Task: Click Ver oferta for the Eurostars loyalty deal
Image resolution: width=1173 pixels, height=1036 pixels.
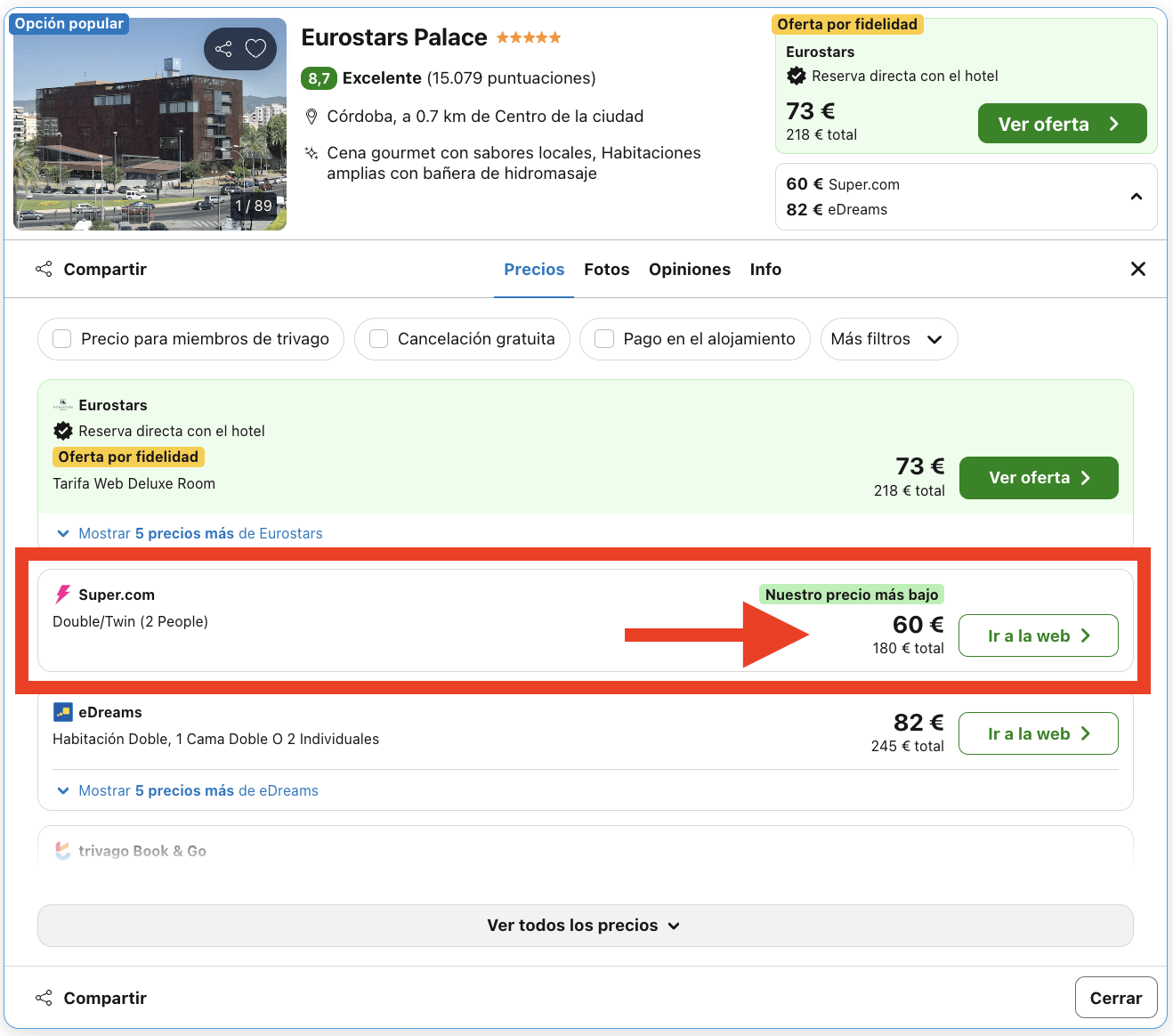Action: (1038, 478)
